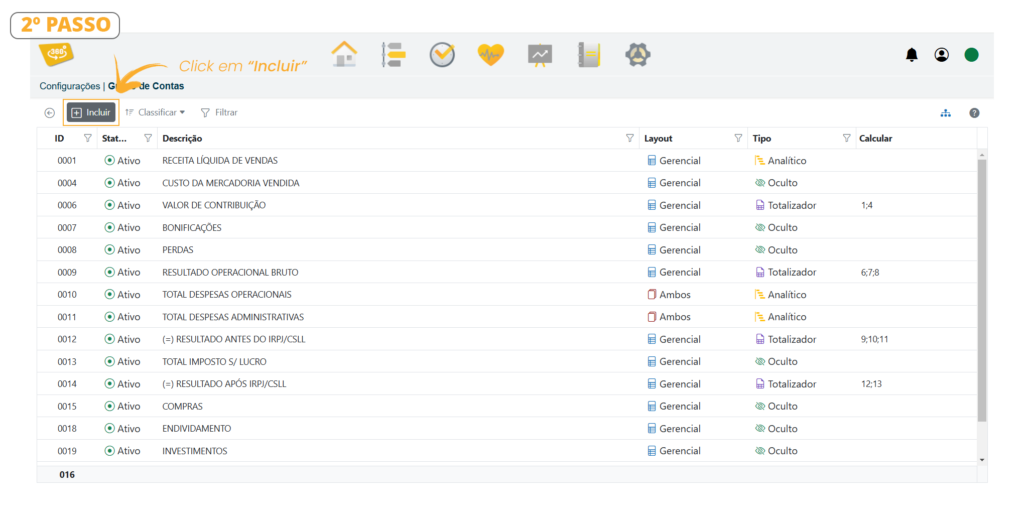
Task: Click the 9;10;11 calcular value
Action: [874, 340]
